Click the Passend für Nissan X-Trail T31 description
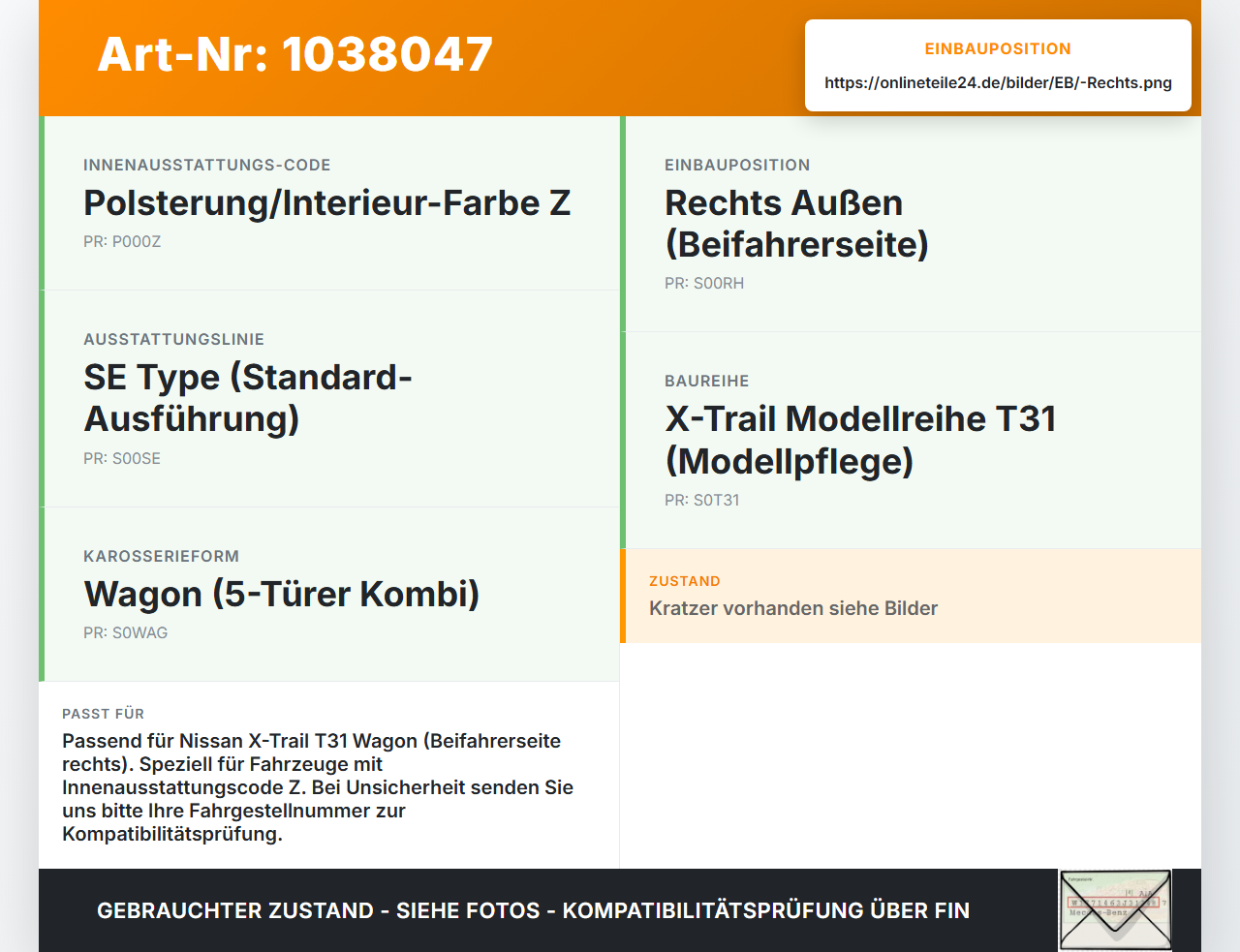 (x=318, y=787)
